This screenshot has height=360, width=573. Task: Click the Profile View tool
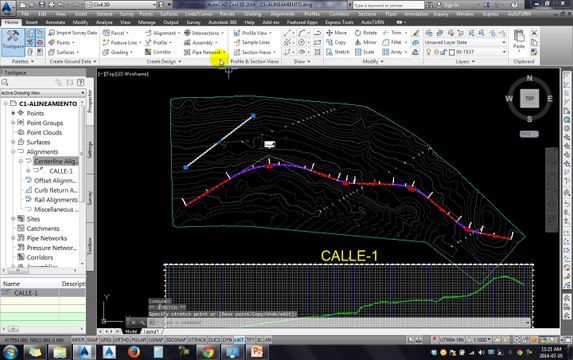point(251,33)
